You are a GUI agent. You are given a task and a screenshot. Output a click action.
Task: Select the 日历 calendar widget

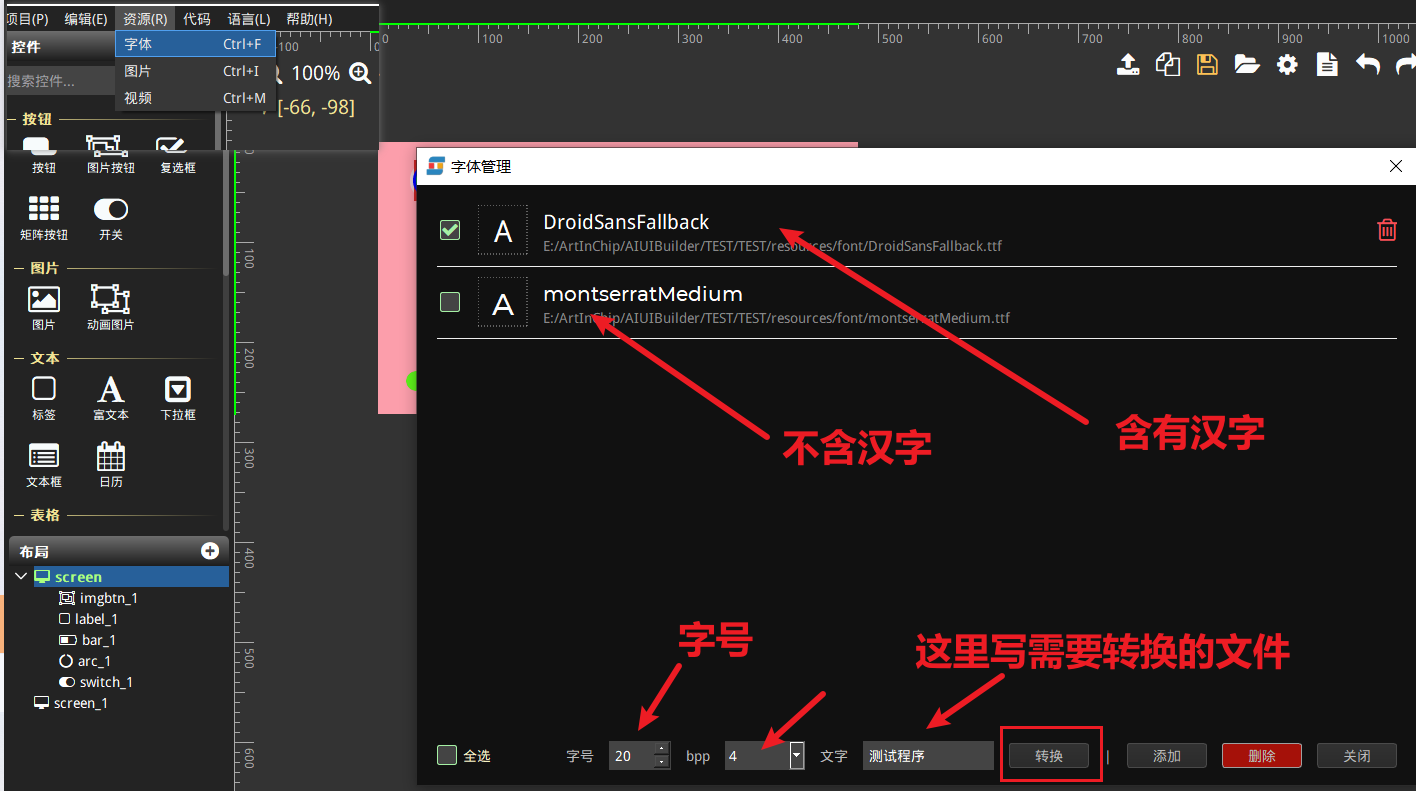pyautogui.click(x=110, y=465)
